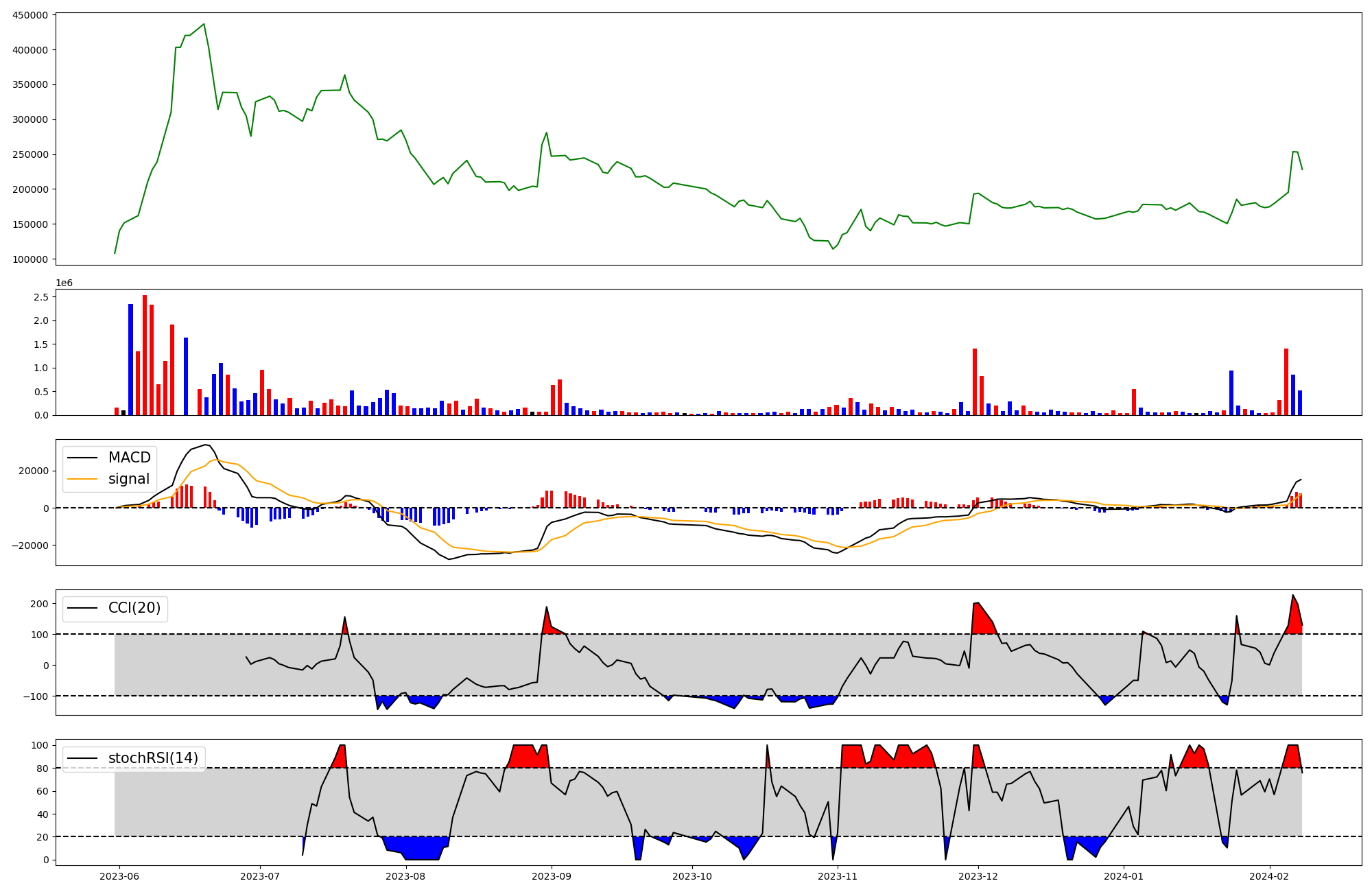Click the 2024-02 x-axis date label
Image resolution: width=1372 pixels, height=892 pixels.
(1269, 876)
